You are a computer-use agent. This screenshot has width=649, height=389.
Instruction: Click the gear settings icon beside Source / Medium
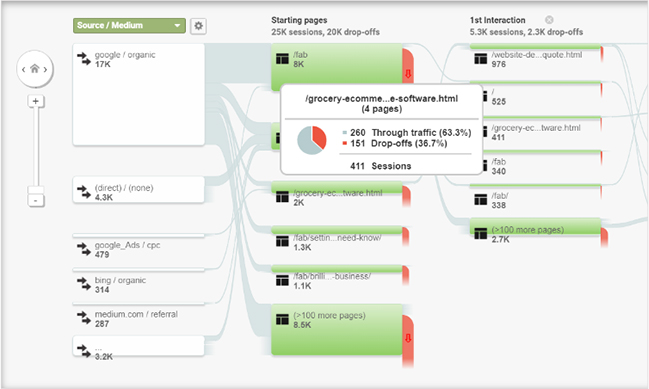tap(198, 26)
